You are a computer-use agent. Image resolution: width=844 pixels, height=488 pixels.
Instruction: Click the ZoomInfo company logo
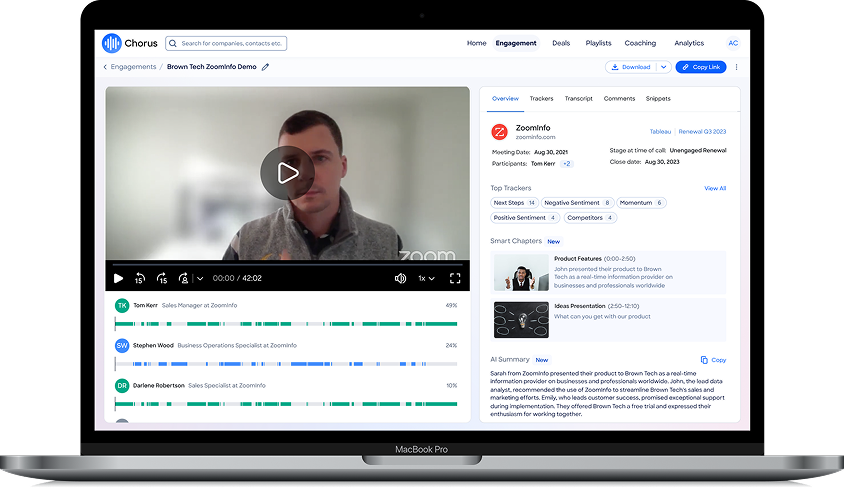pos(500,132)
